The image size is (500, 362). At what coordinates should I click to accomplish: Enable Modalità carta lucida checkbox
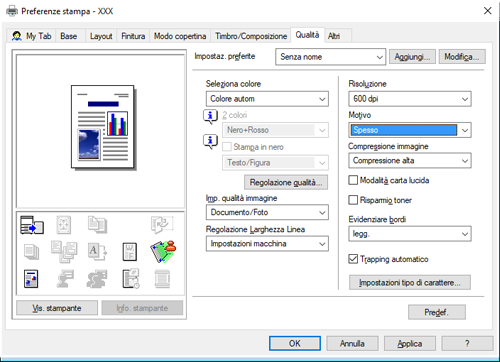[353, 180]
